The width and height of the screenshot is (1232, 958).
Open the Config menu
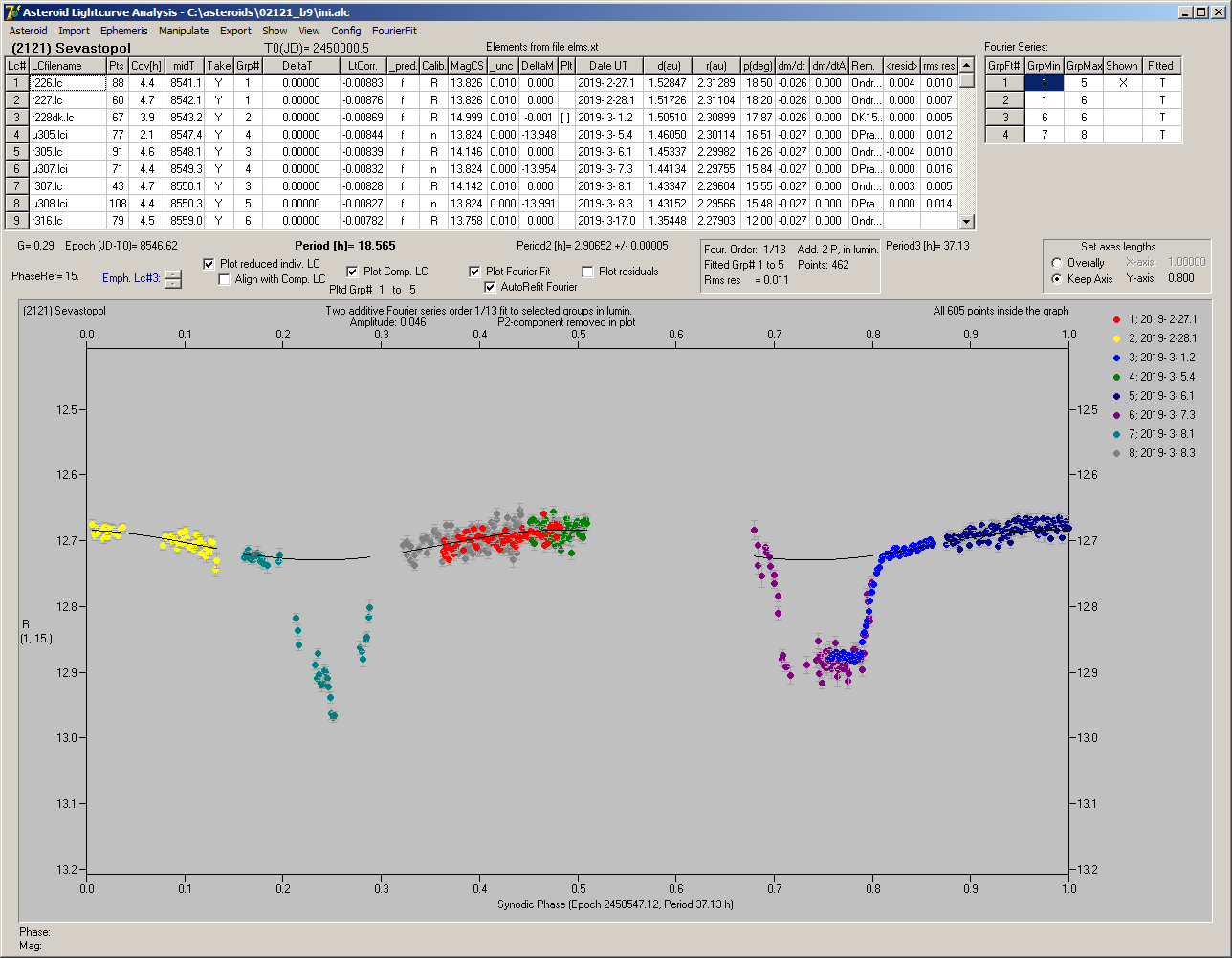(346, 31)
